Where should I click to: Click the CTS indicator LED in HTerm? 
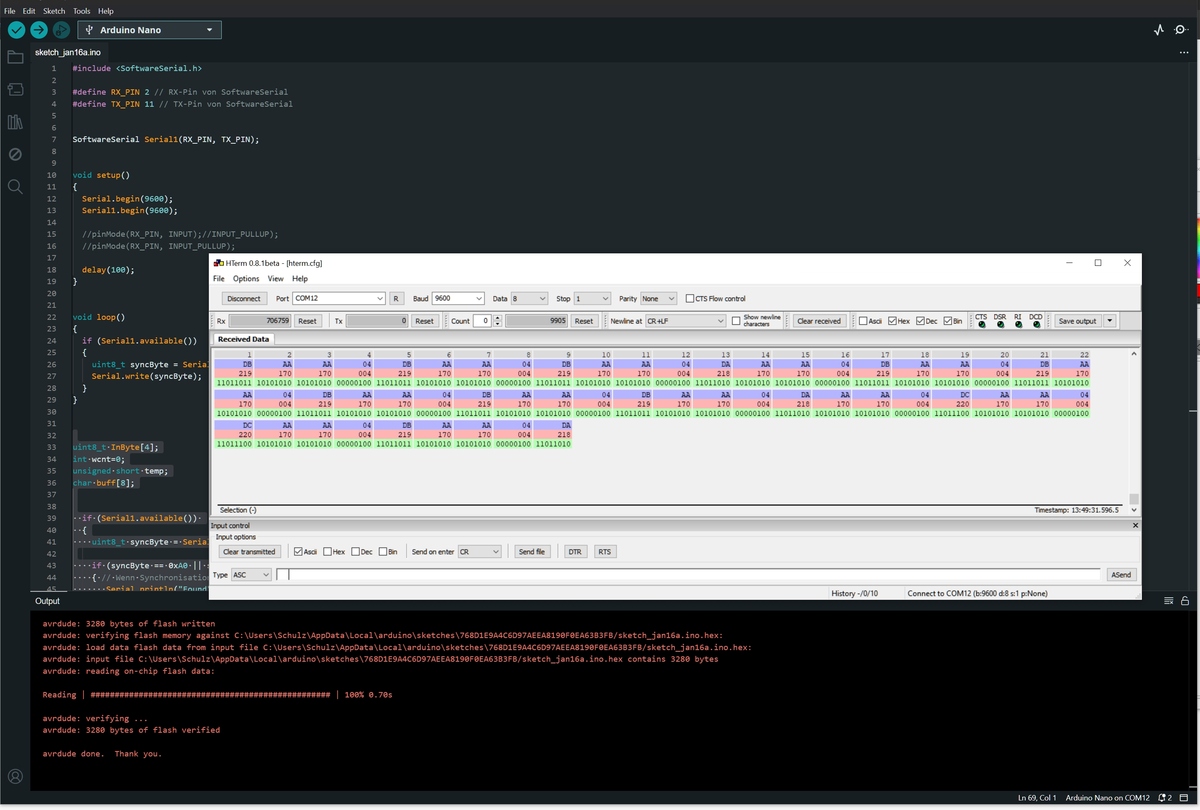coord(981,324)
